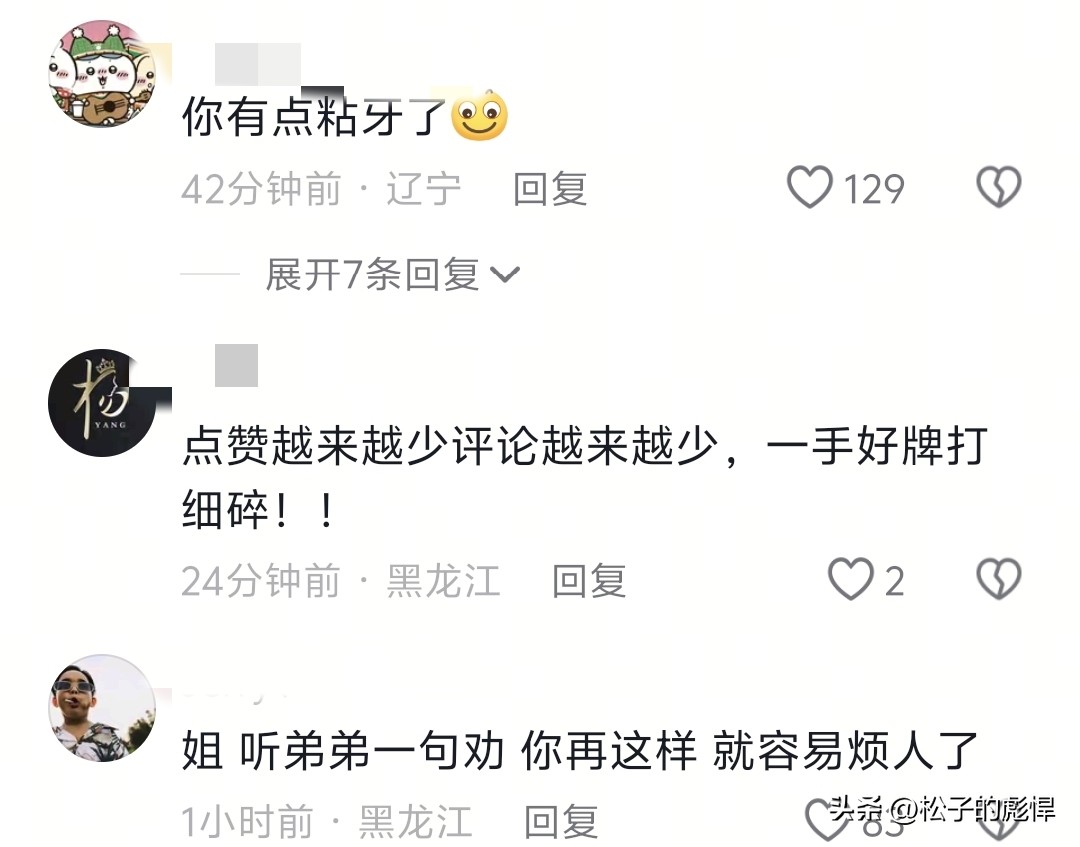Open the cartoon hamster avatar profile
This screenshot has width=1080, height=847.
click(x=103, y=74)
